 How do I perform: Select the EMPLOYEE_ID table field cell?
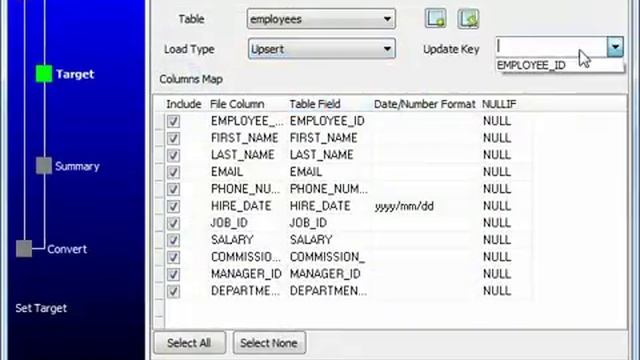[327, 121]
